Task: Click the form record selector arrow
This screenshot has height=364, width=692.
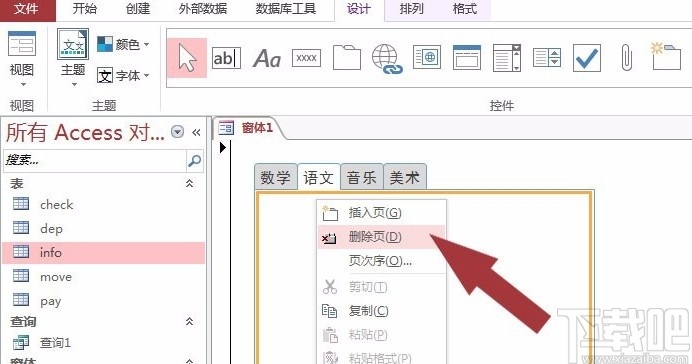Action: point(223,147)
